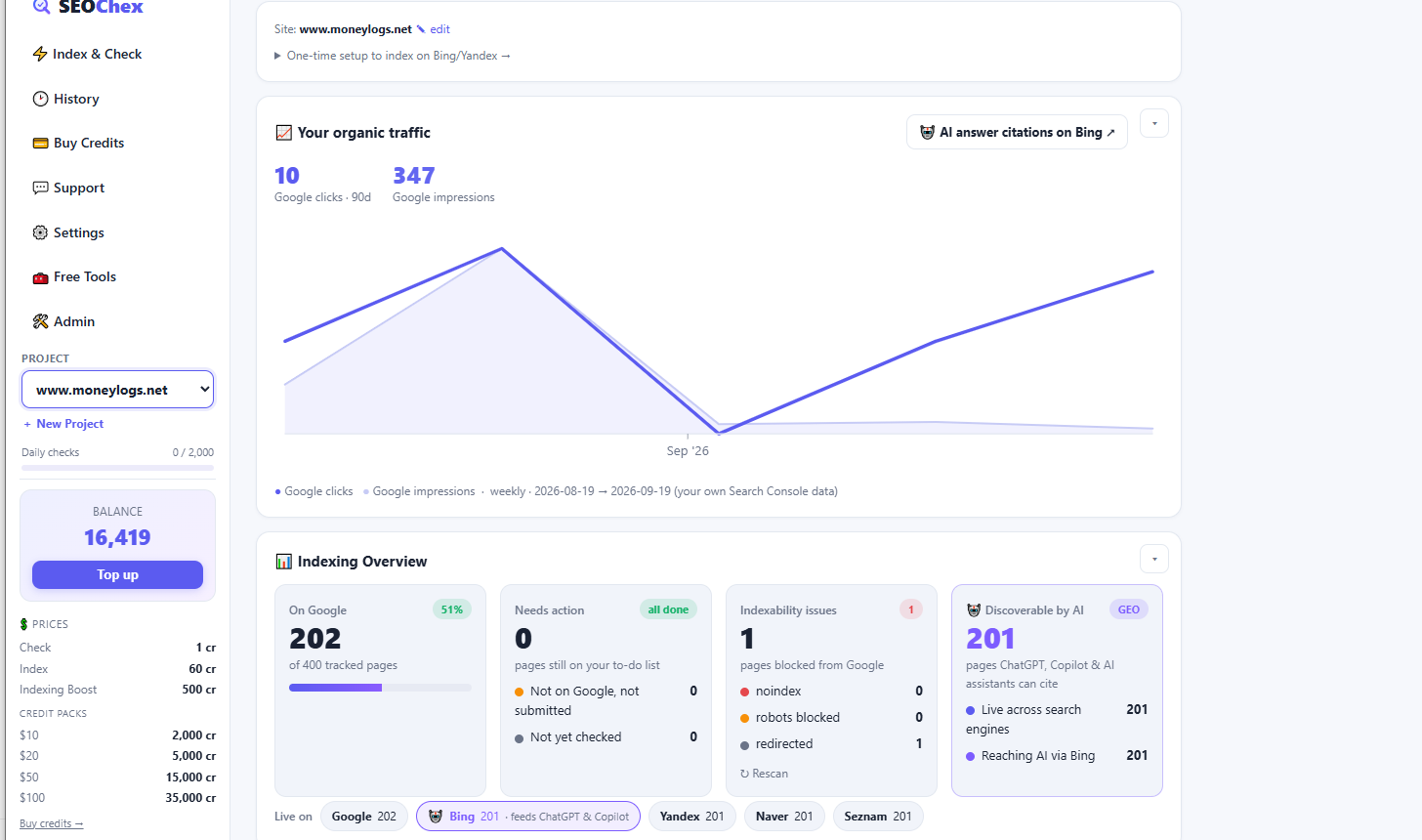Click the Google clicks legend dot

278,491
